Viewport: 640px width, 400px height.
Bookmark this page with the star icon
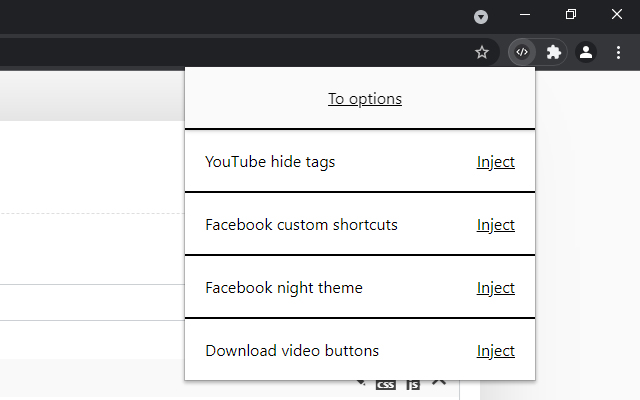482,52
